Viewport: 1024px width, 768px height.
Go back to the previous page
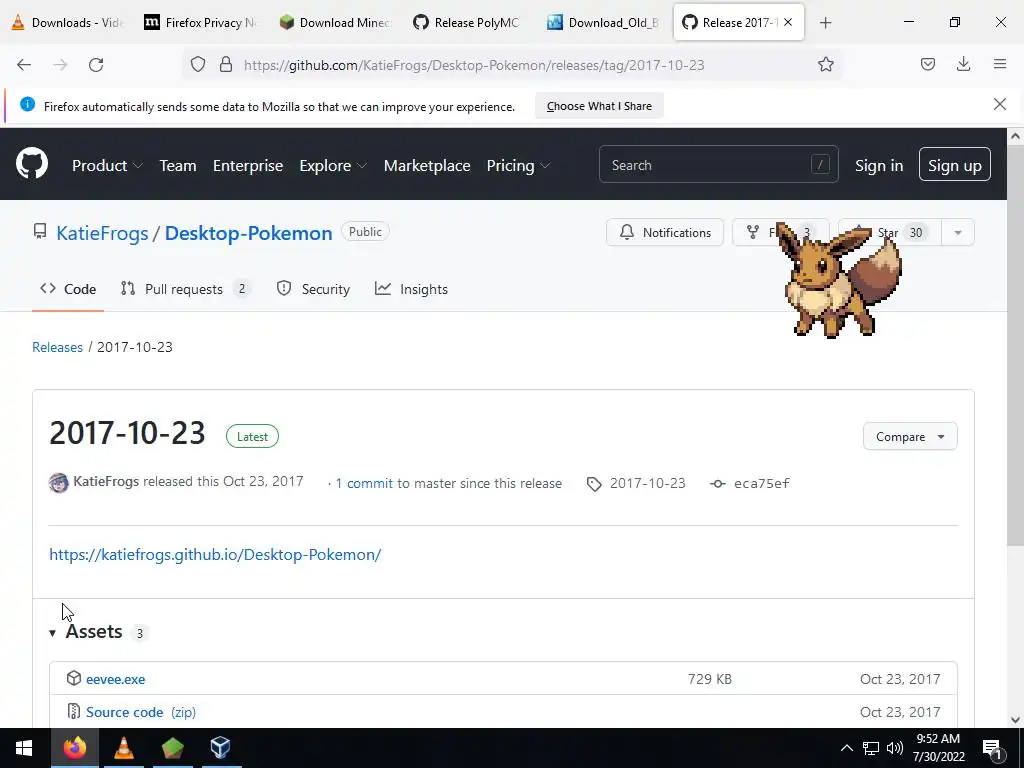(x=24, y=65)
